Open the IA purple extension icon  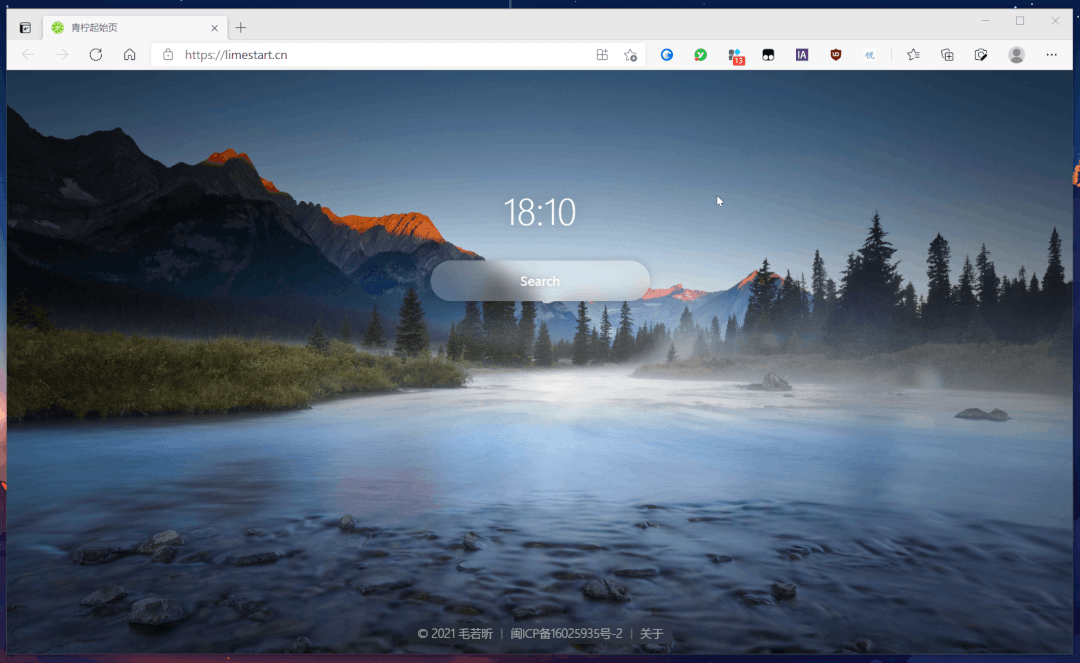coord(802,54)
